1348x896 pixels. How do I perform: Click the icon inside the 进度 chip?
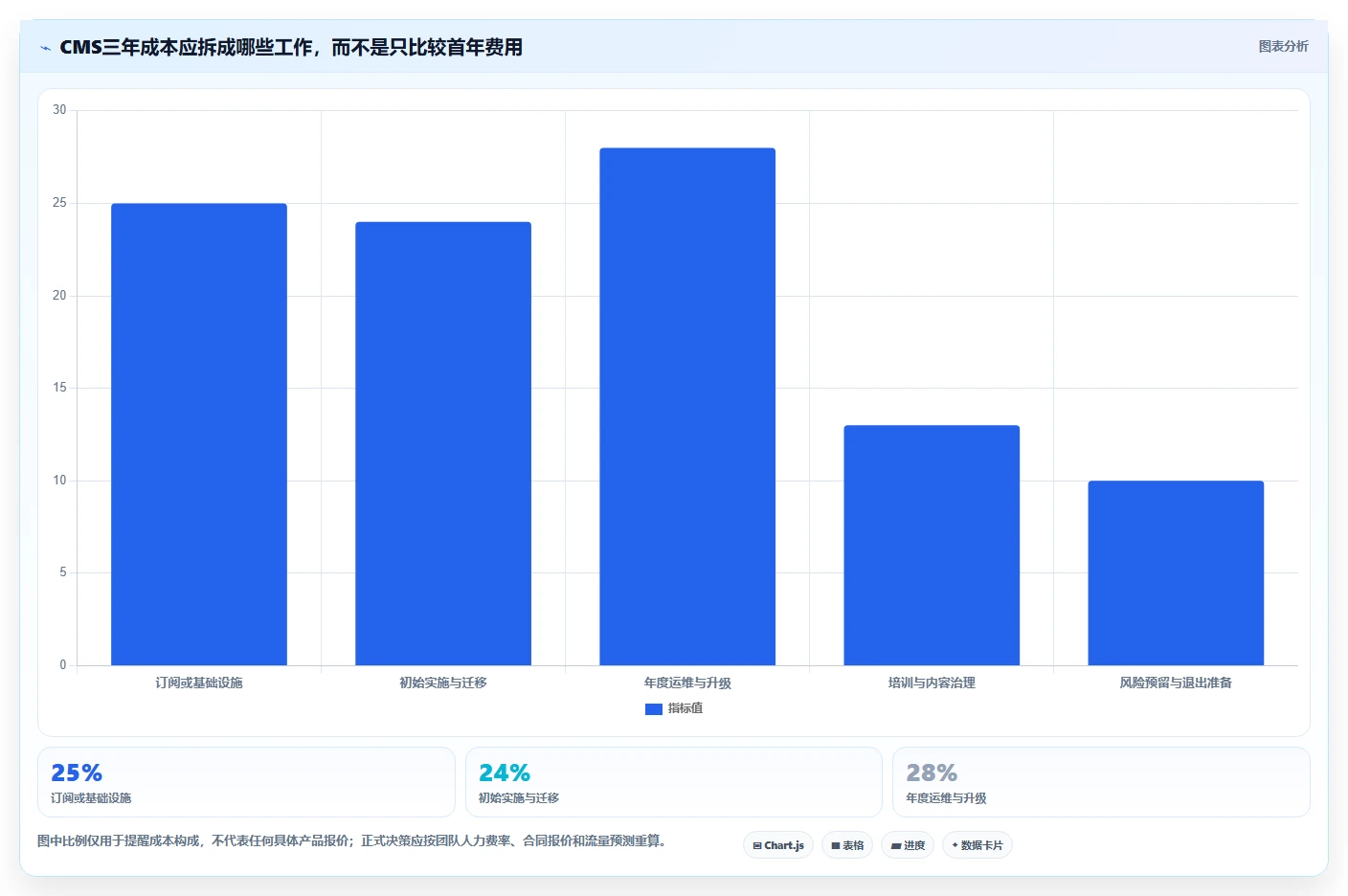[896, 846]
